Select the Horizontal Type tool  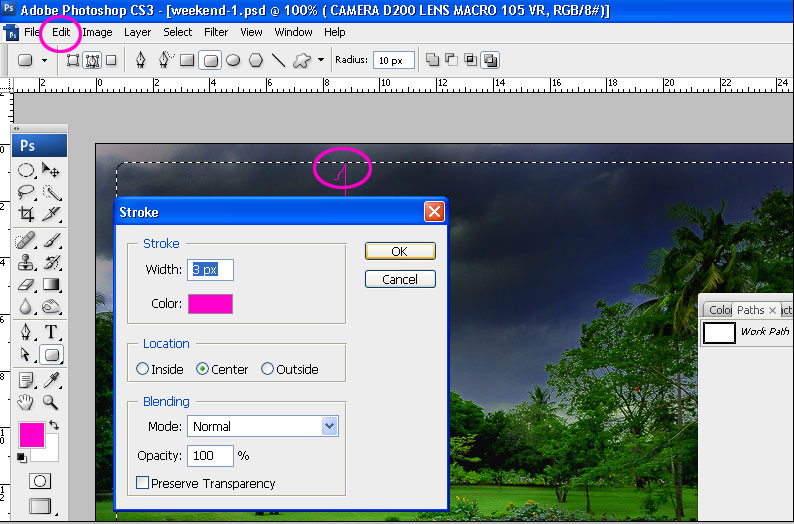pos(51,332)
